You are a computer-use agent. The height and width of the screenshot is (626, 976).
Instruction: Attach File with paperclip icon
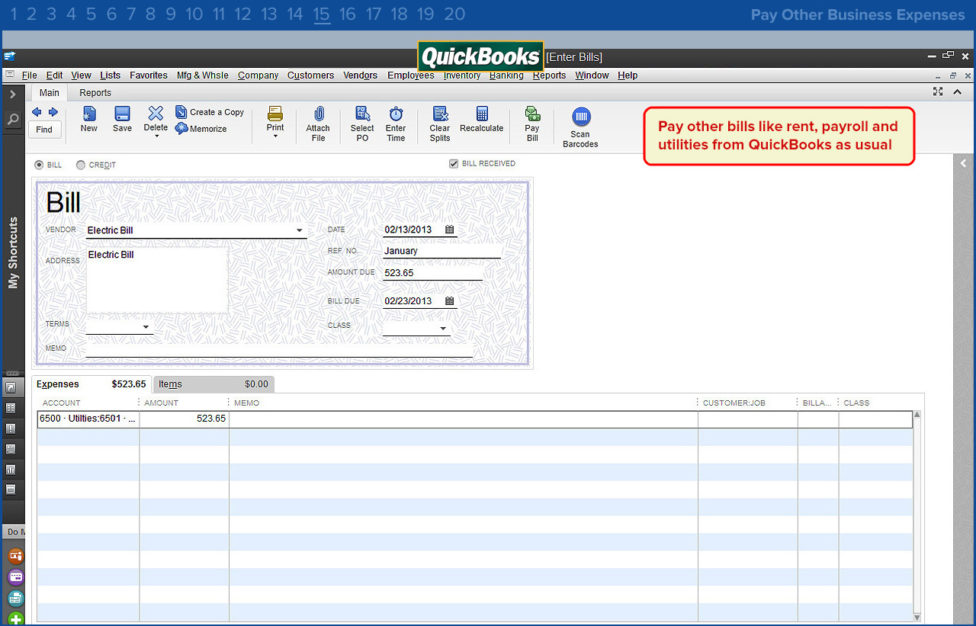point(318,124)
